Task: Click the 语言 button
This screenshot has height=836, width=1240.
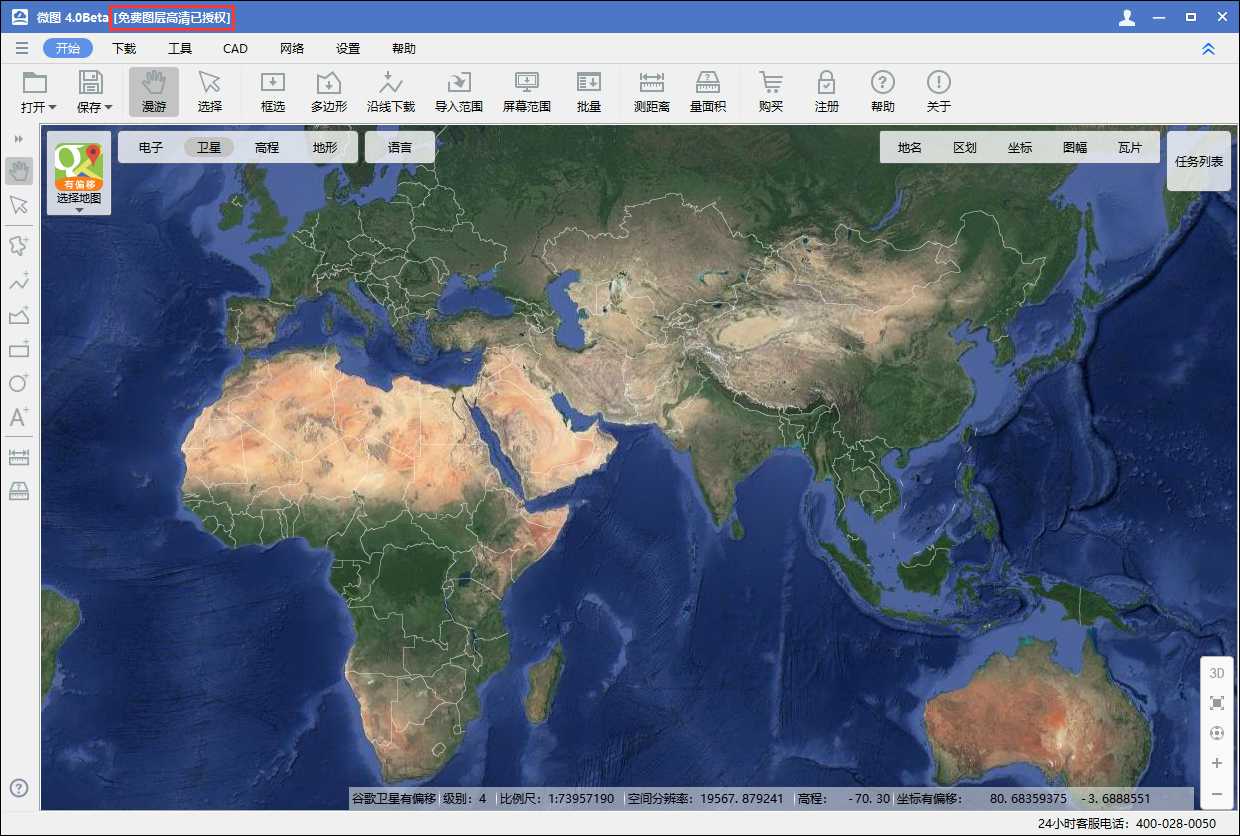Action: tap(400, 147)
